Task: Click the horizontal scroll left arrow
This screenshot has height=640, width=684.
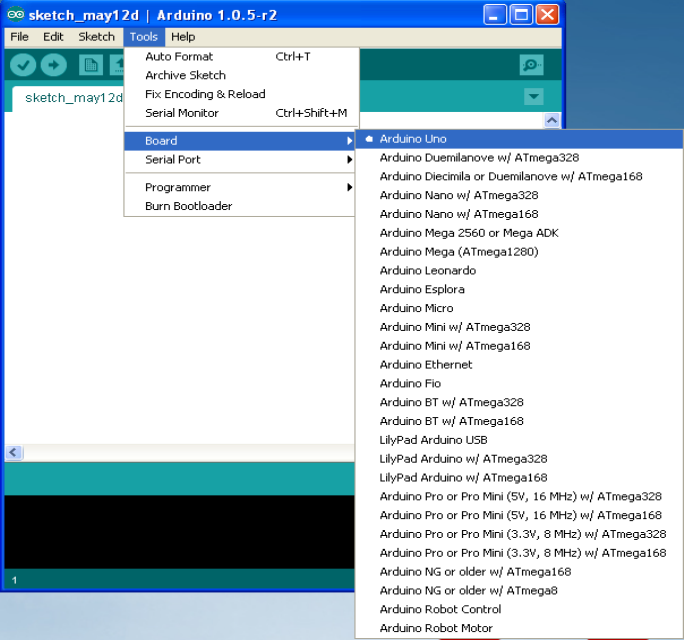Action: click(x=14, y=452)
